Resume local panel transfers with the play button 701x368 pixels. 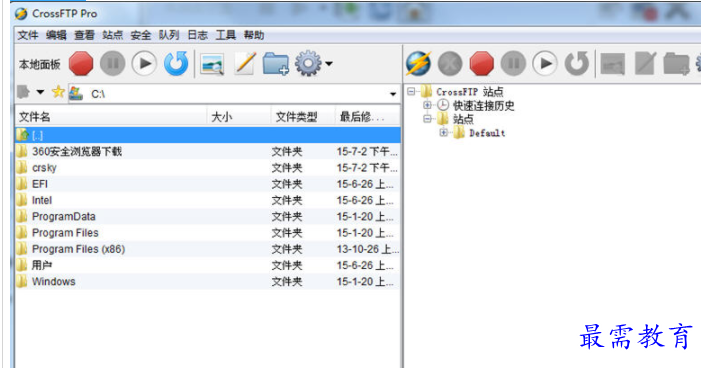click(x=144, y=63)
